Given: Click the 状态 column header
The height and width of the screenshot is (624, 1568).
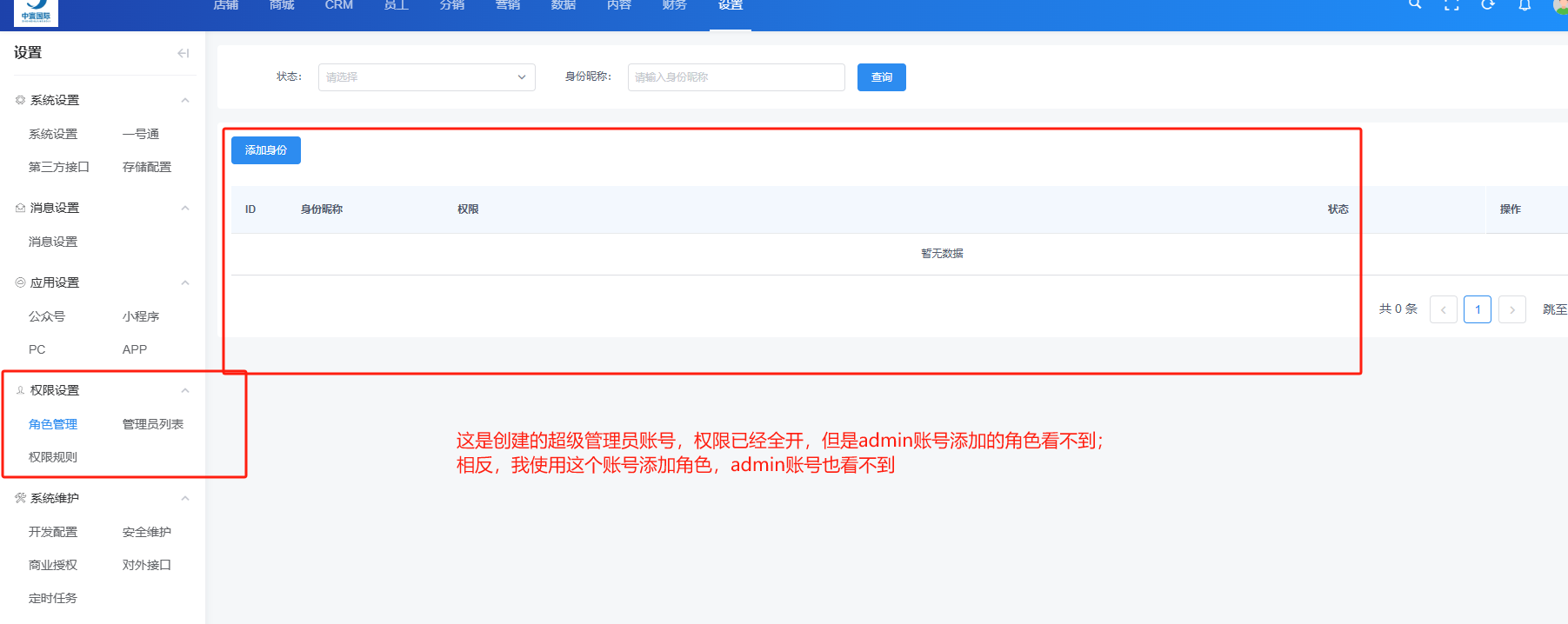Looking at the screenshot, I should point(1338,209).
